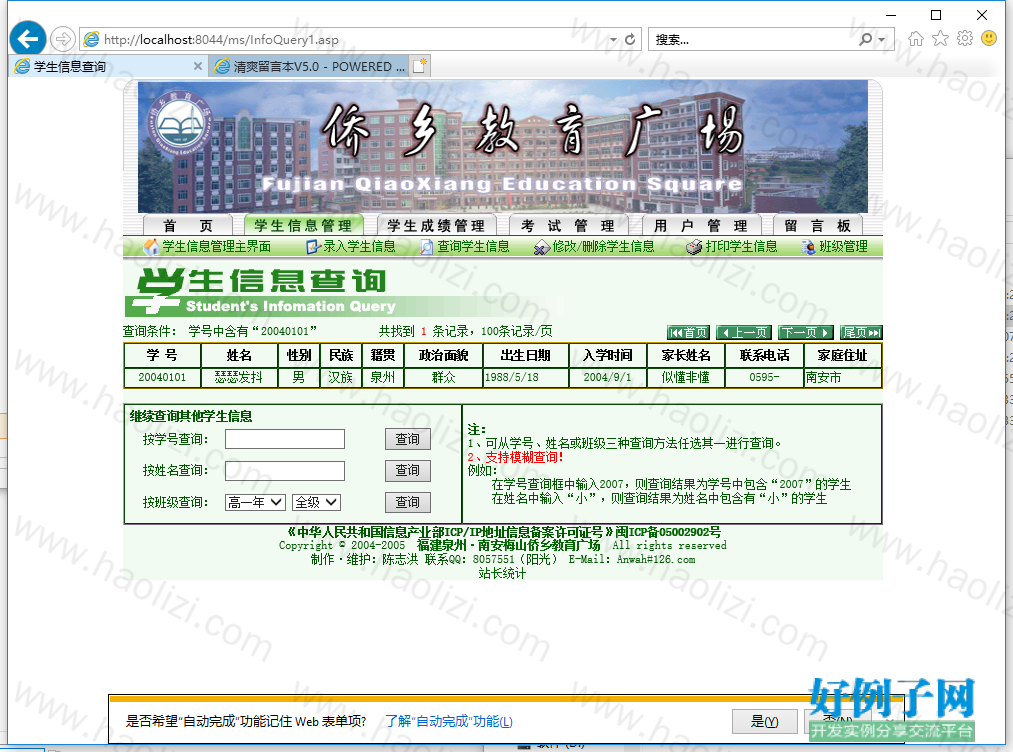Open favorites with the star icon
This screenshot has height=752, width=1013.
click(941, 39)
